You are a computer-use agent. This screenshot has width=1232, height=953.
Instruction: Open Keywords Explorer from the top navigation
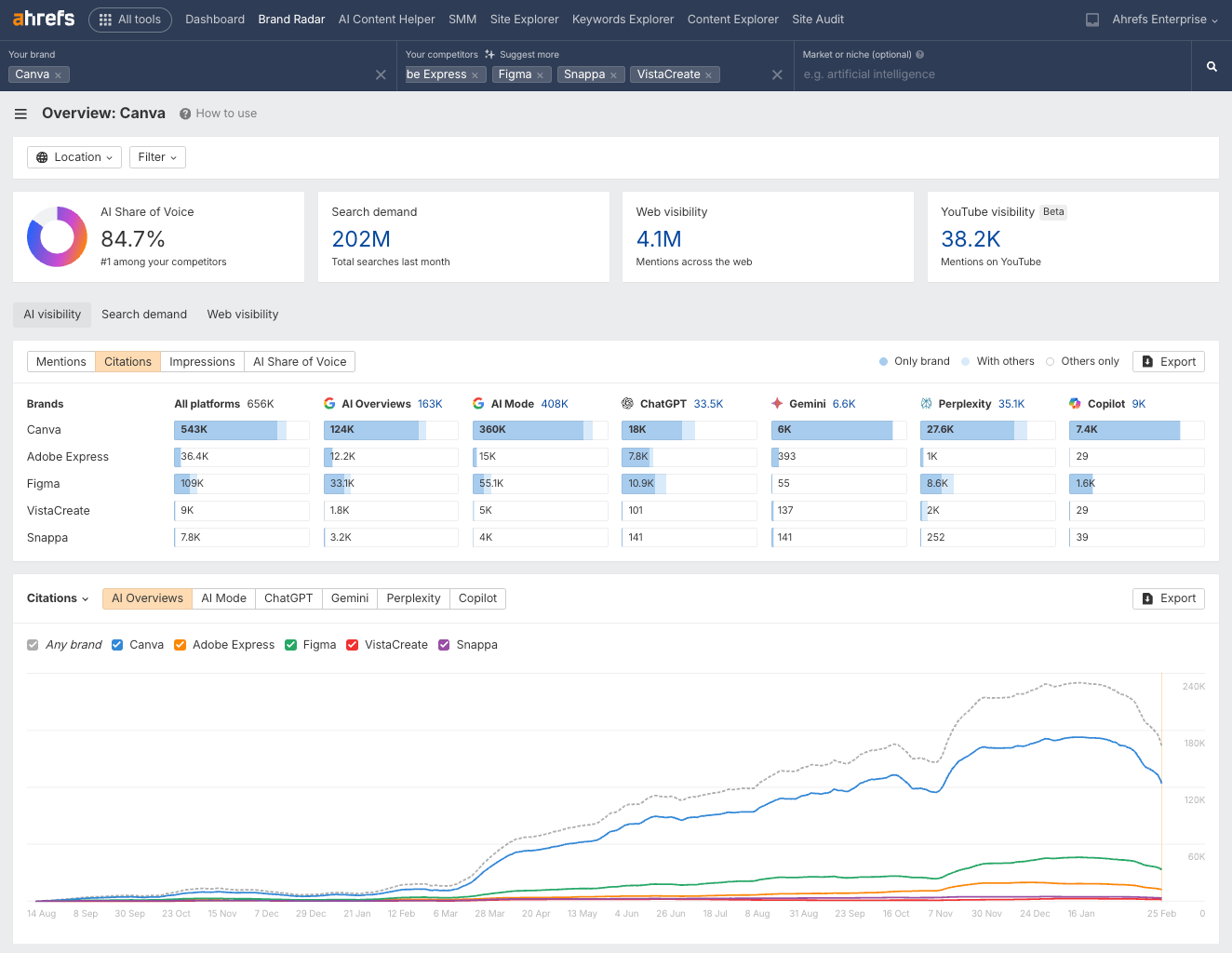(623, 19)
